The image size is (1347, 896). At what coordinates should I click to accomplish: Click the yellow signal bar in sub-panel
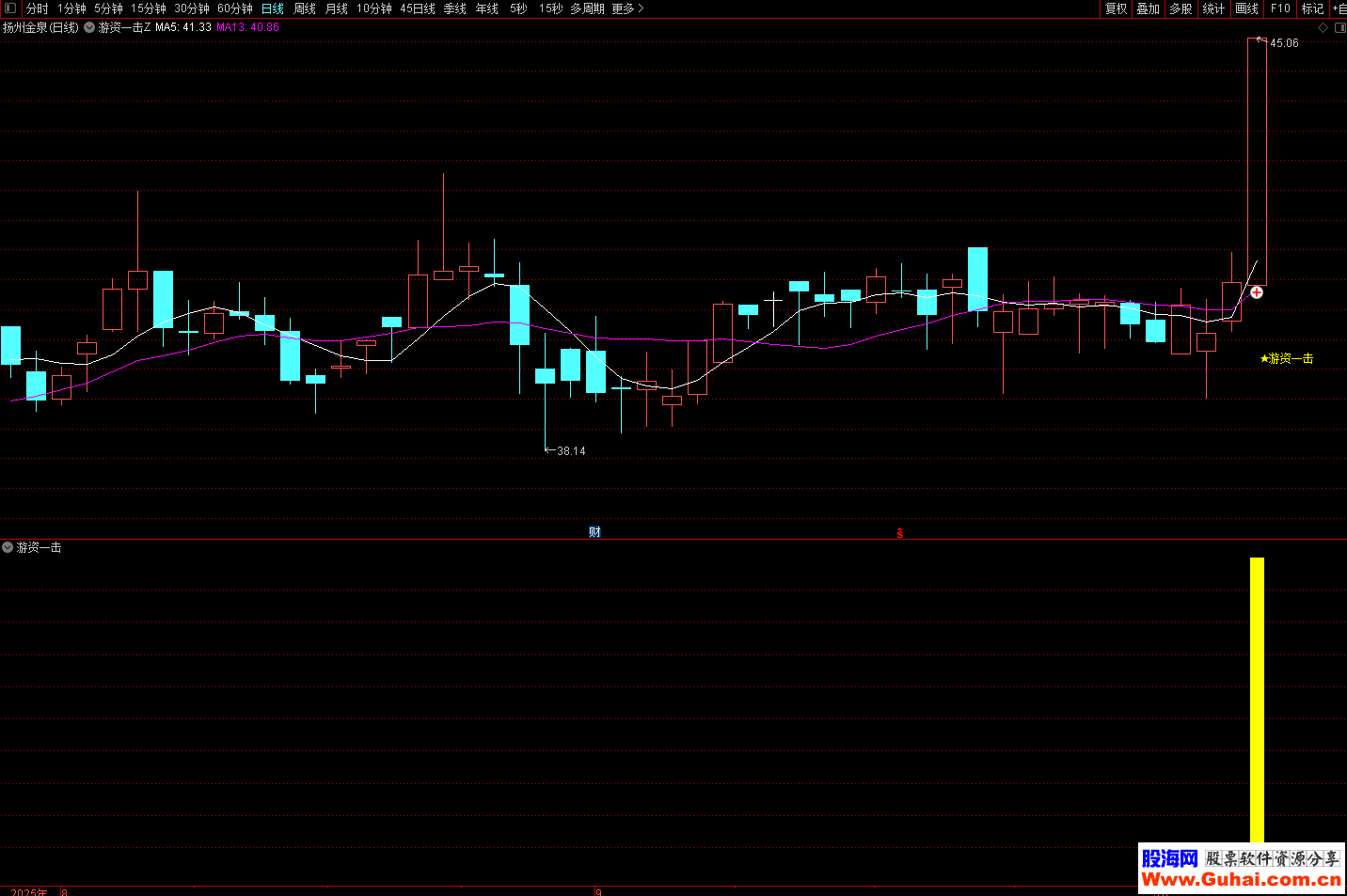click(1257, 700)
